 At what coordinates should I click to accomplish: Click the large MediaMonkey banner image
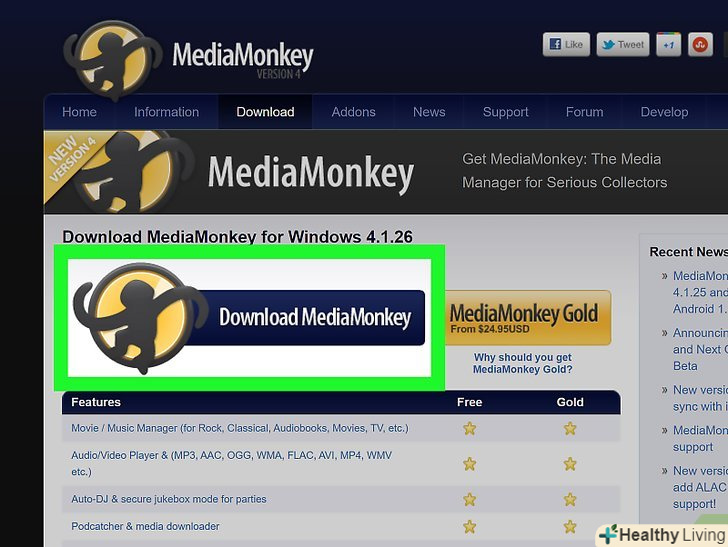(x=385, y=172)
